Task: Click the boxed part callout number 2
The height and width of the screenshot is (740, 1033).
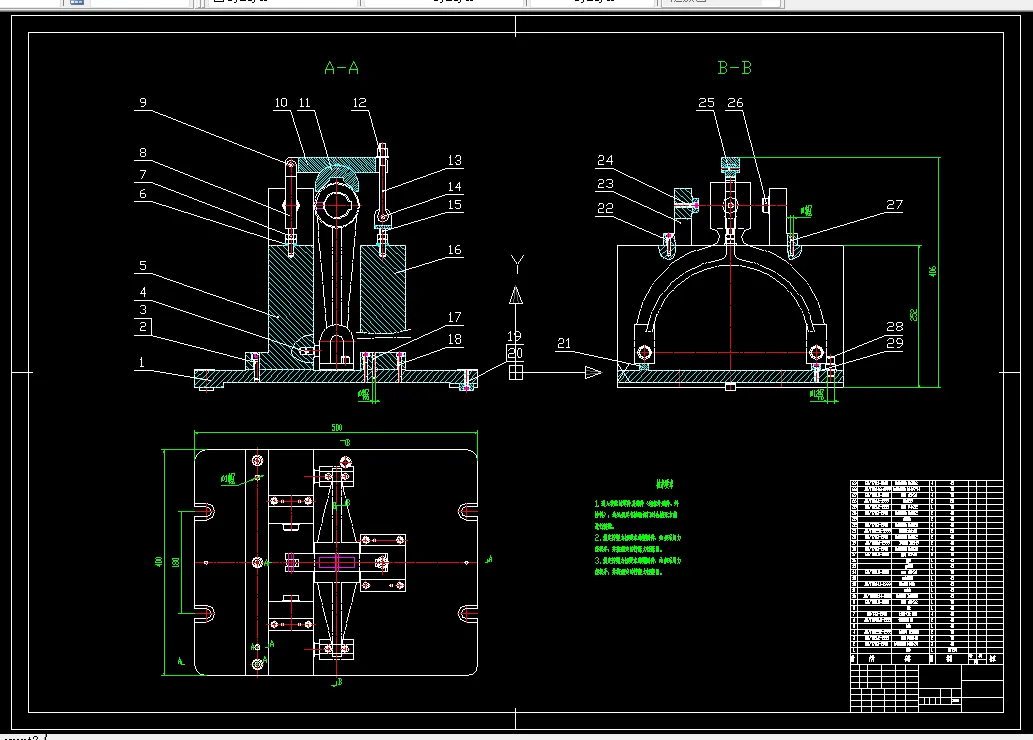Action: click(x=143, y=327)
